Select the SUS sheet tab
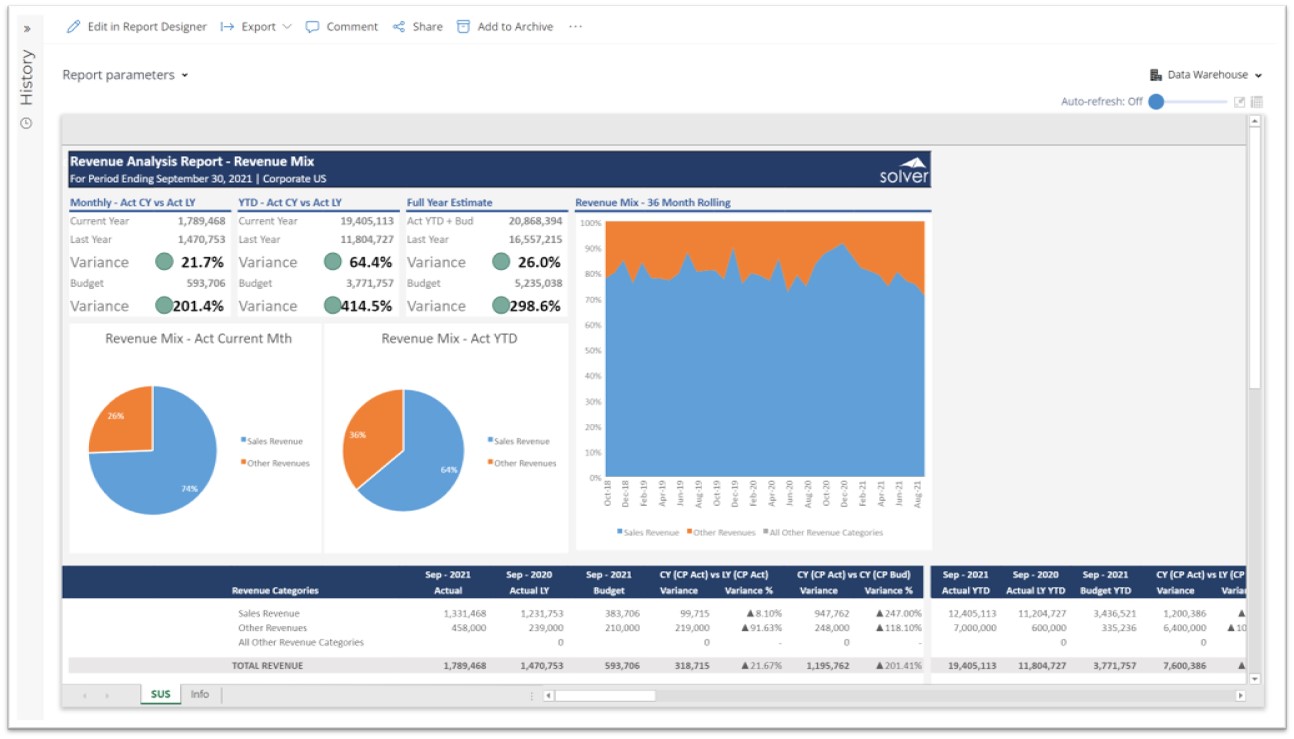The image size is (1294, 739). tap(160, 694)
